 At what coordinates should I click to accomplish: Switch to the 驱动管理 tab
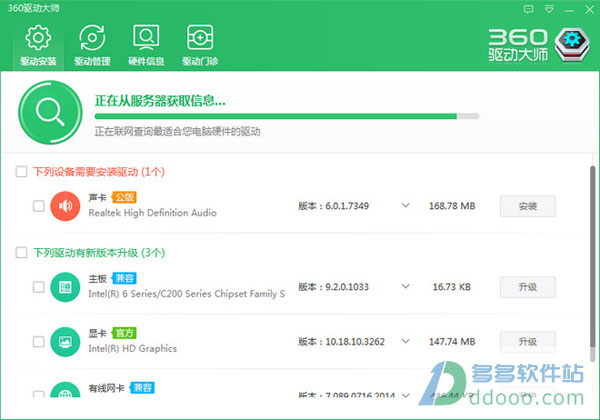pos(92,46)
